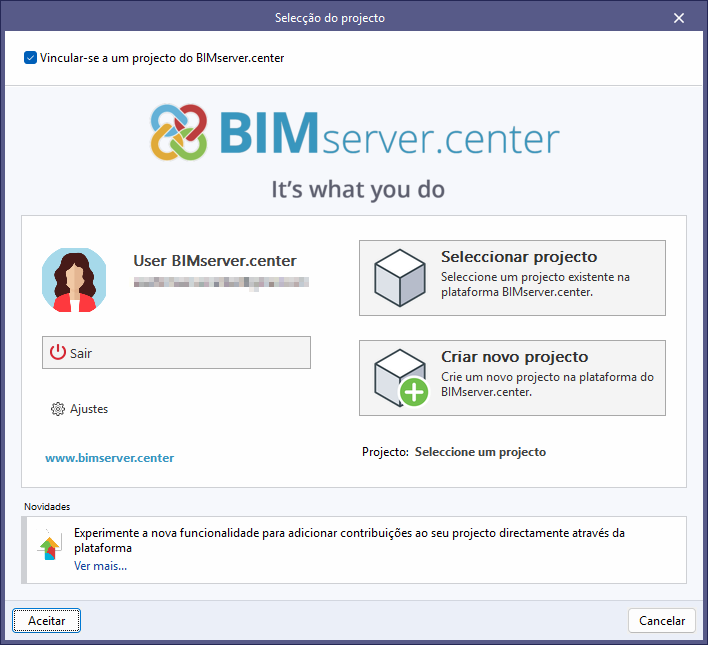Viewport: 708px width, 645px height.
Task: Click the gear icon beside Ajustes
Action: click(58, 409)
